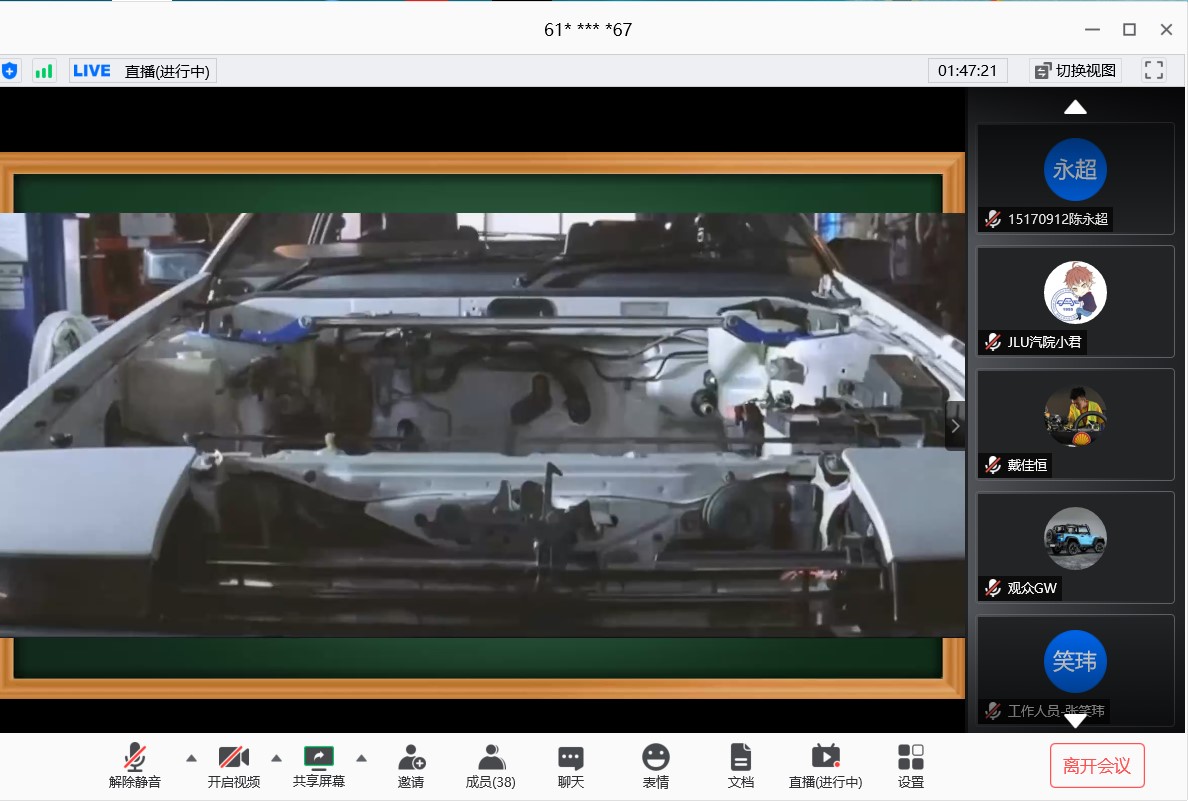Enter full screen mode
The width and height of the screenshot is (1188, 801).
click(x=1154, y=70)
